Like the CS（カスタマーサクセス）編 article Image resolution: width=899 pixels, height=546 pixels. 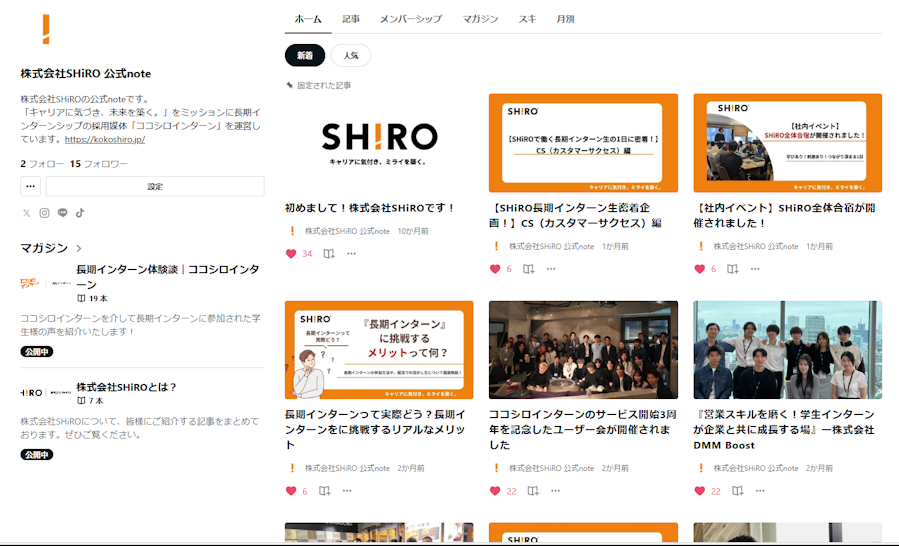point(495,268)
